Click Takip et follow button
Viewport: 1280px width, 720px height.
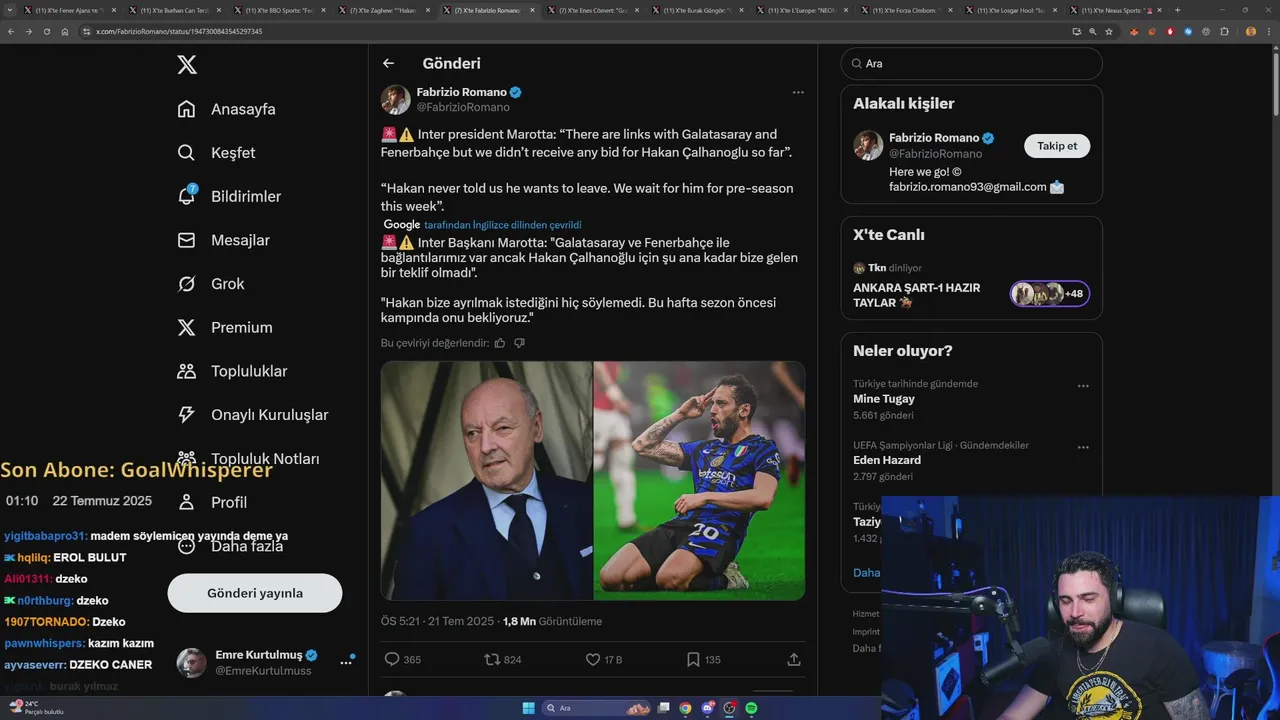pyautogui.click(x=1057, y=146)
